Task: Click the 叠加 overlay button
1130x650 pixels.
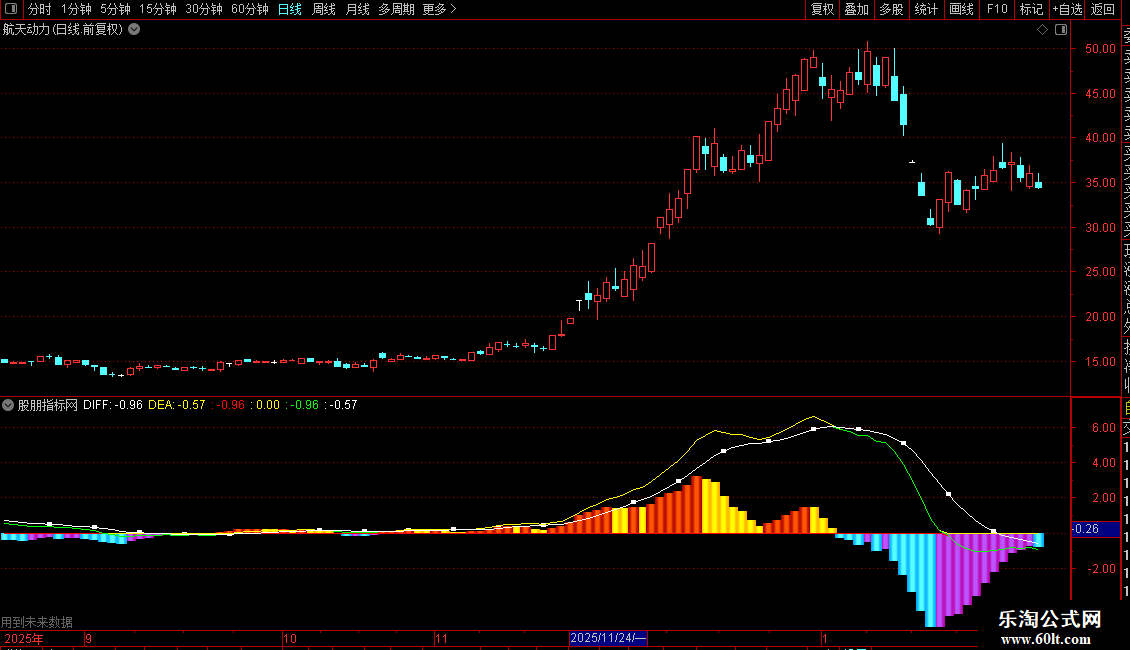Action: [857, 9]
